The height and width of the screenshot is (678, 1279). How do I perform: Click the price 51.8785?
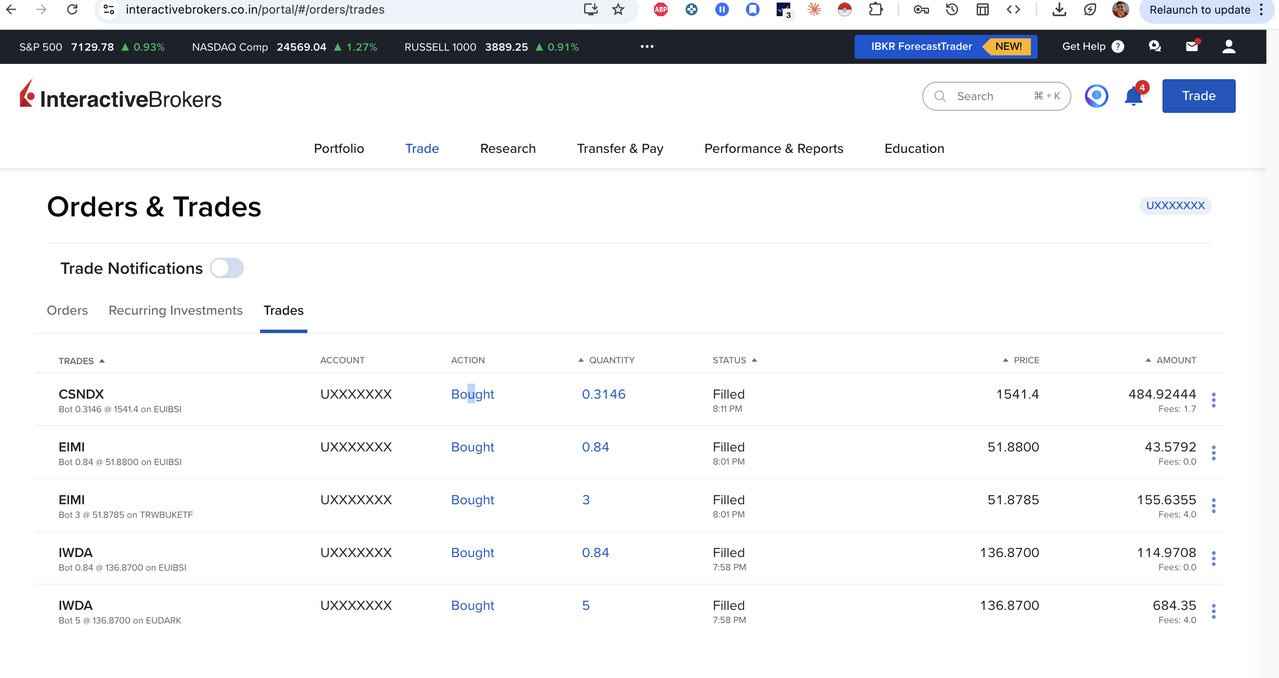coord(1013,500)
